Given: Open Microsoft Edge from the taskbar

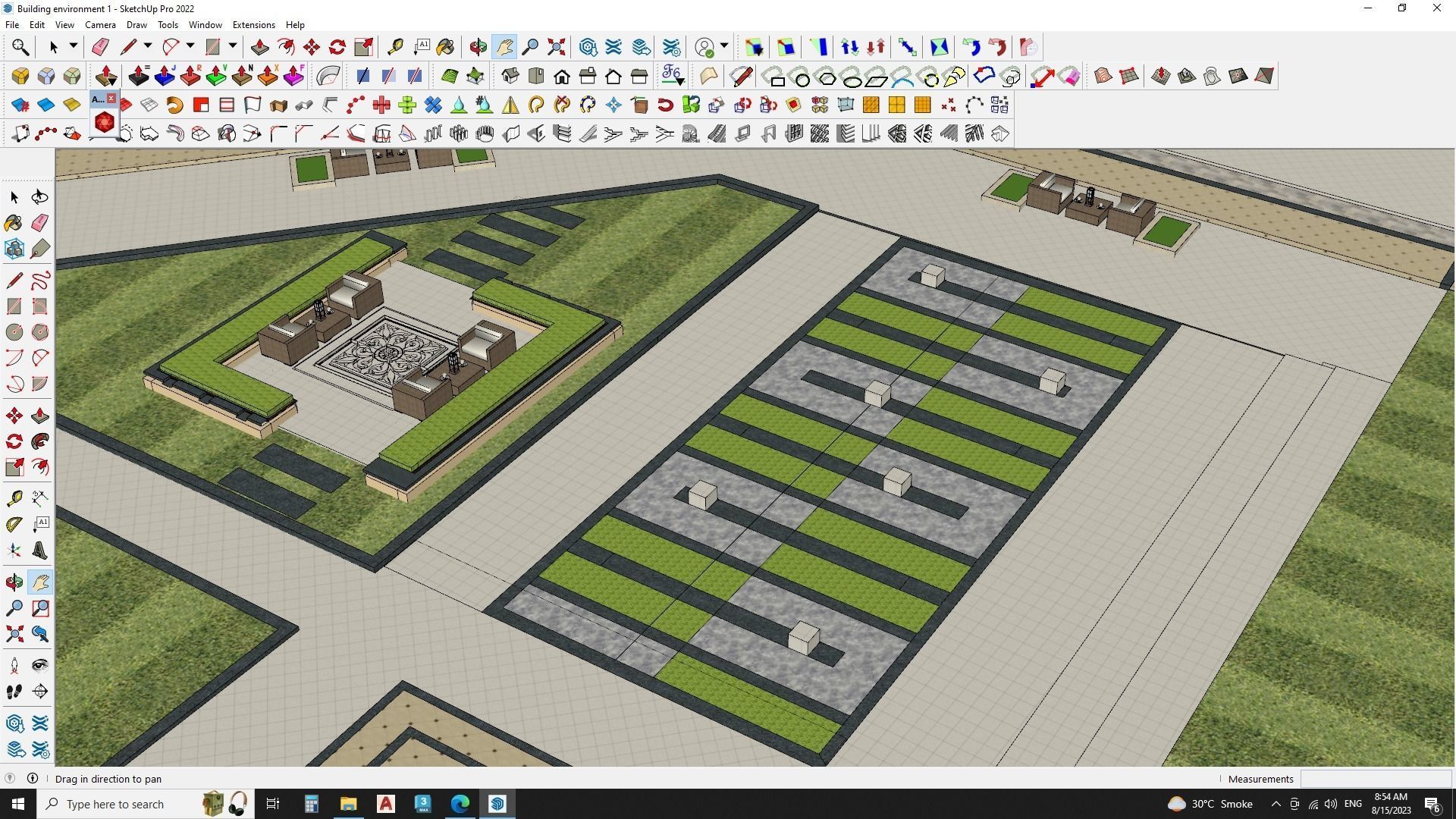Looking at the screenshot, I should [x=460, y=804].
